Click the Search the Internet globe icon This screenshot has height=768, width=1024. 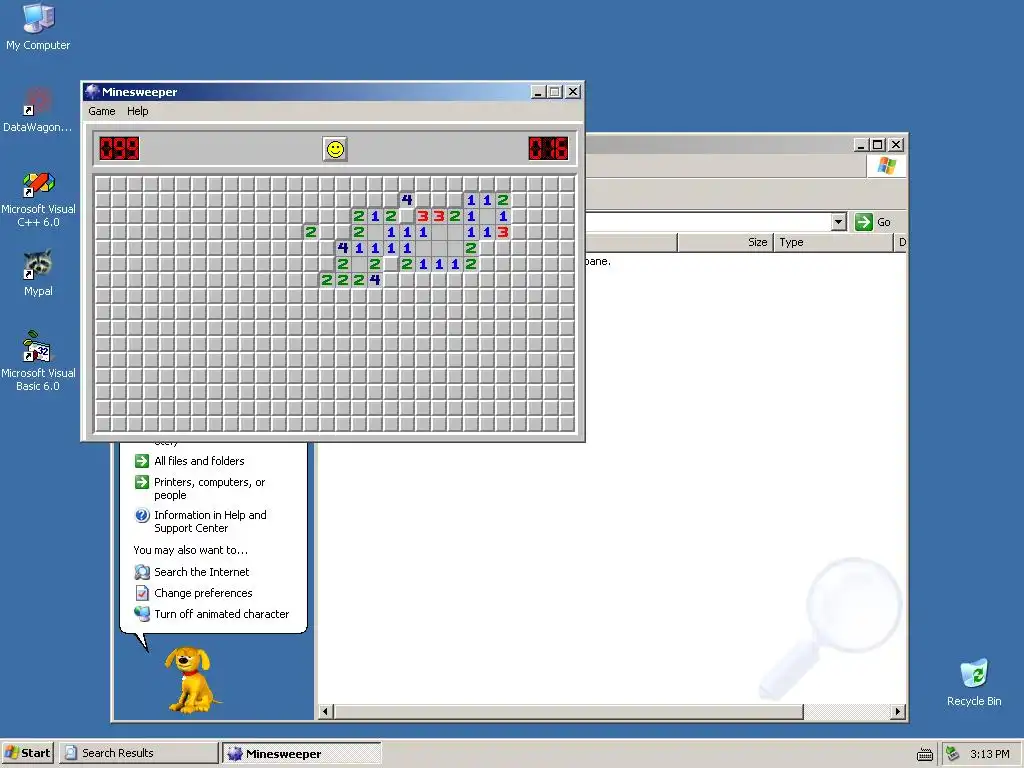coord(142,572)
